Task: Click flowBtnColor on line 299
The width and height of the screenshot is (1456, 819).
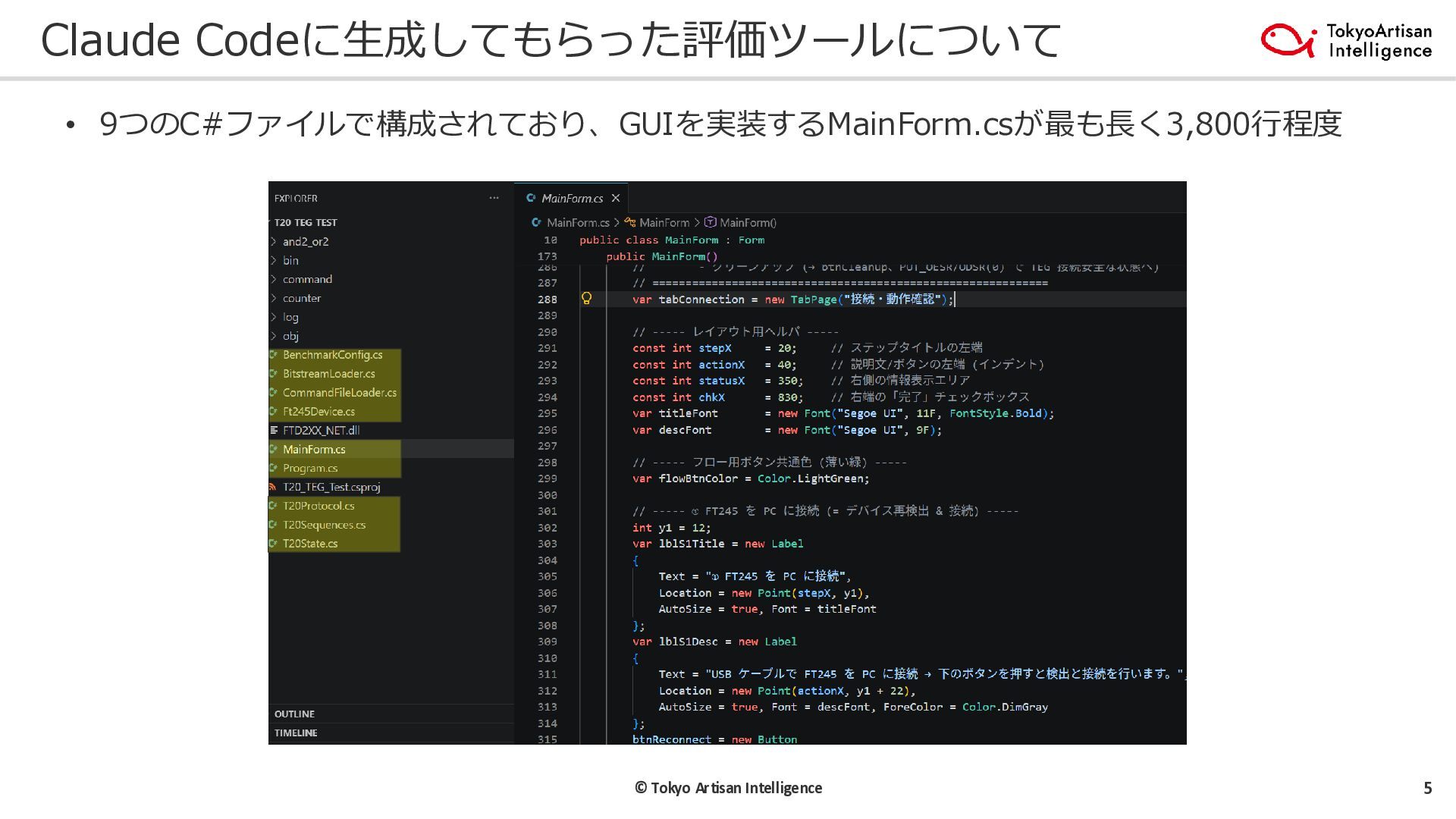Action: coord(698,479)
